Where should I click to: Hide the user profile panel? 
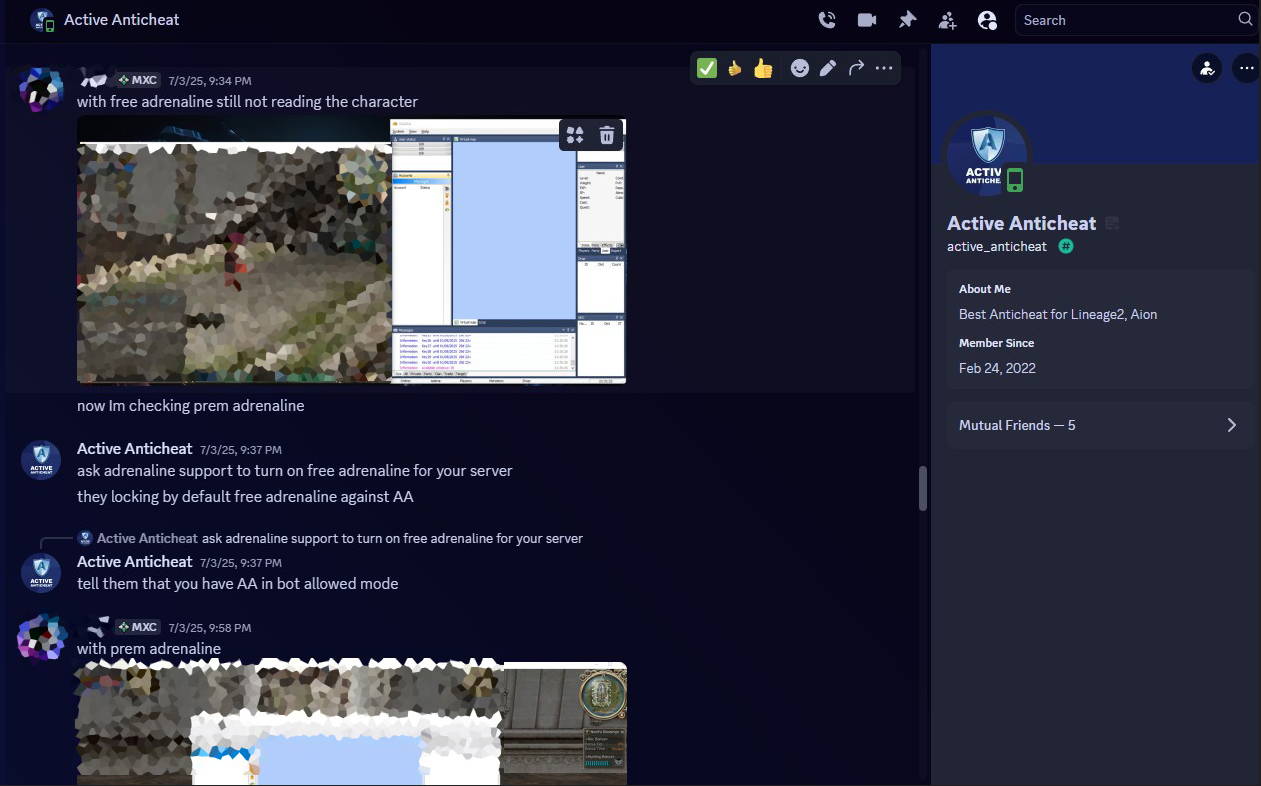point(987,20)
